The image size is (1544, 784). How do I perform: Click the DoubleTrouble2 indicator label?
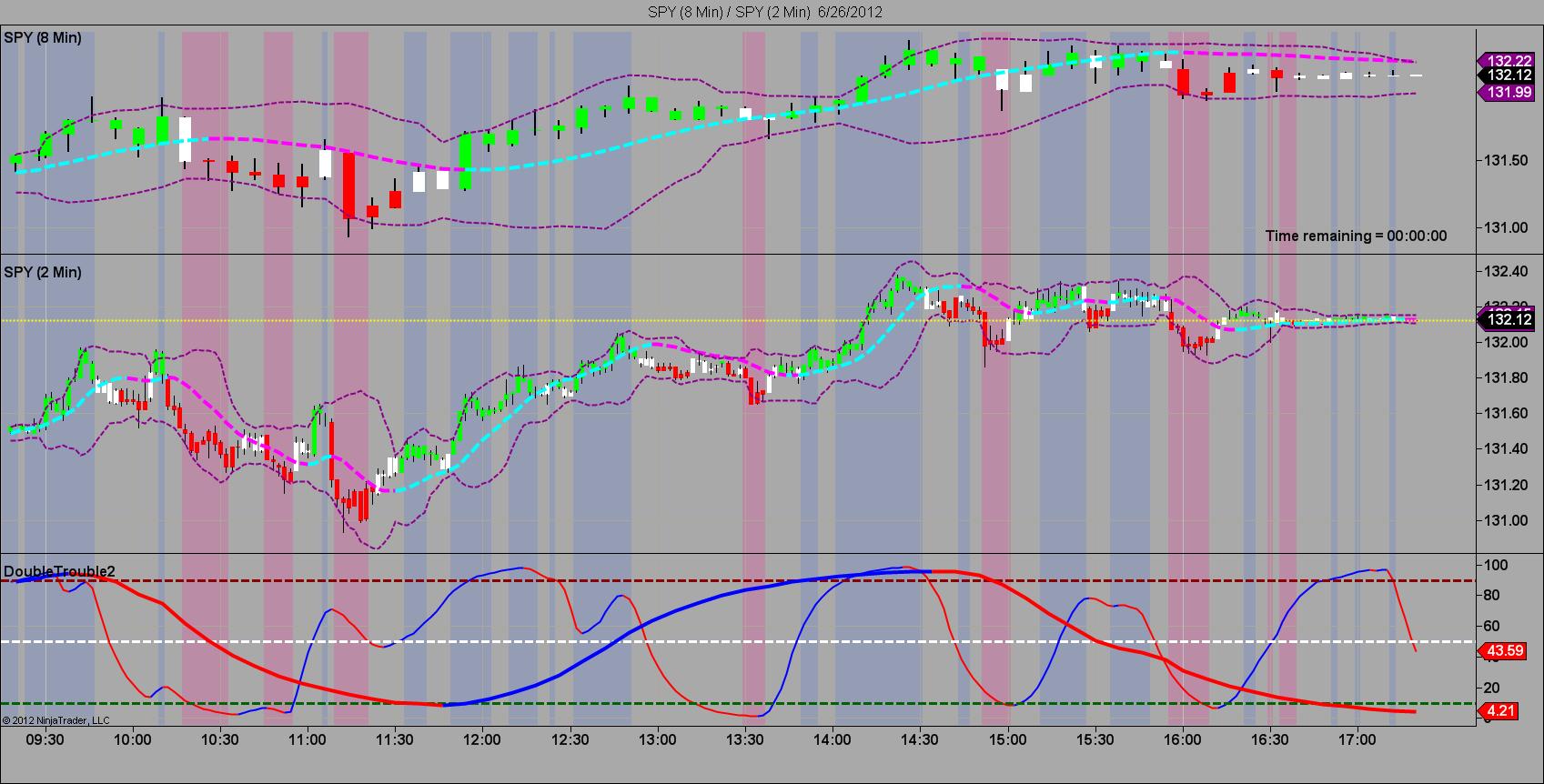(60, 571)
